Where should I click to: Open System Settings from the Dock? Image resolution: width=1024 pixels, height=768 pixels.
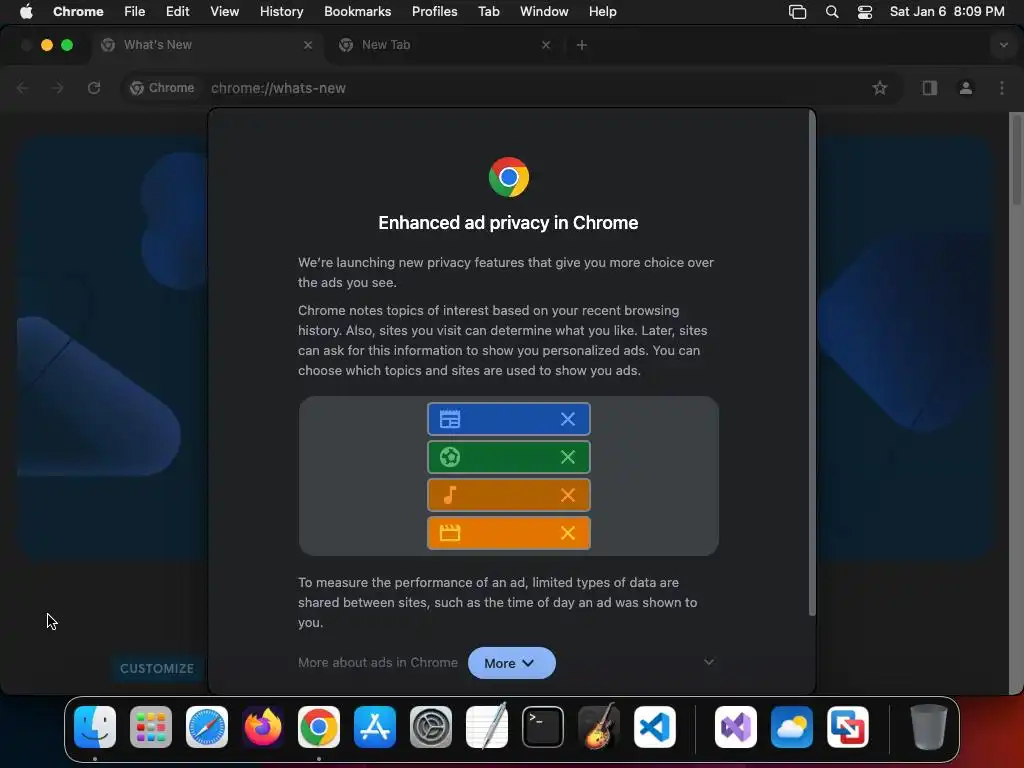click(431, 727)
